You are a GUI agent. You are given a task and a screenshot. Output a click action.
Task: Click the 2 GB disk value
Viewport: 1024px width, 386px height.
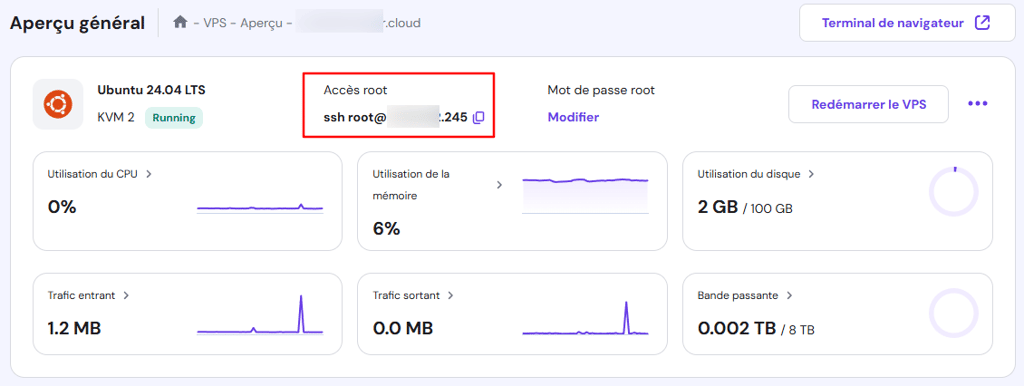tap(718, 207)
